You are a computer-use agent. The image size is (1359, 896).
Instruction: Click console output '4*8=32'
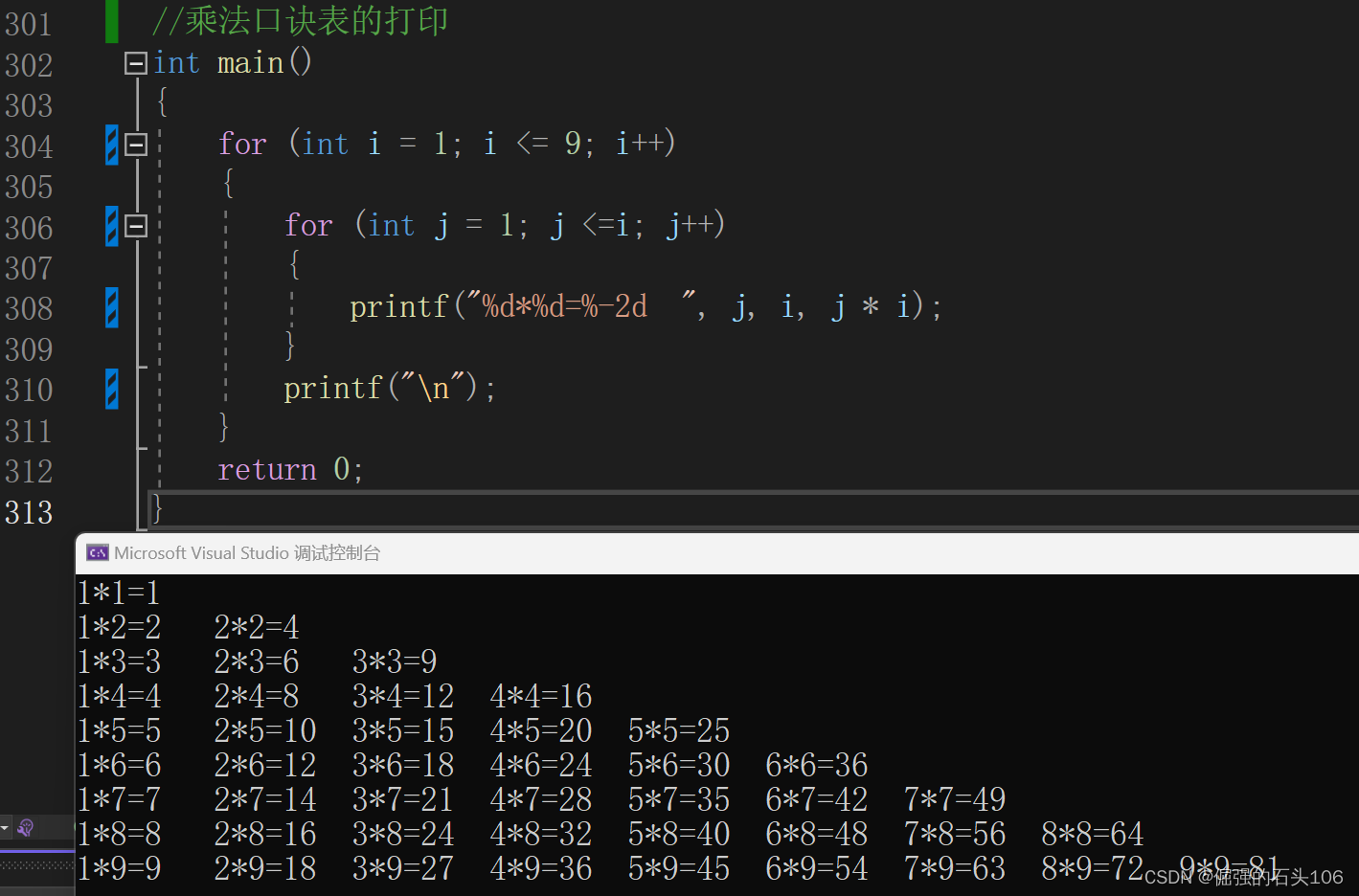click(541, 834)
